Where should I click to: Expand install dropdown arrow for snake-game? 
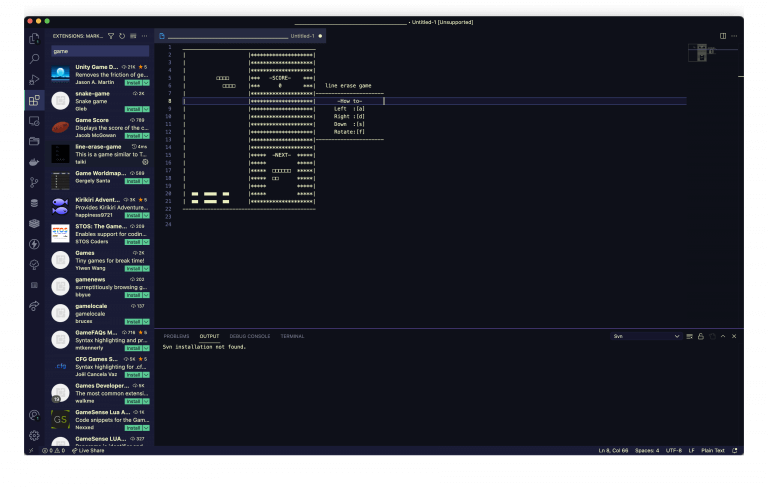click(x=146, y=108)
